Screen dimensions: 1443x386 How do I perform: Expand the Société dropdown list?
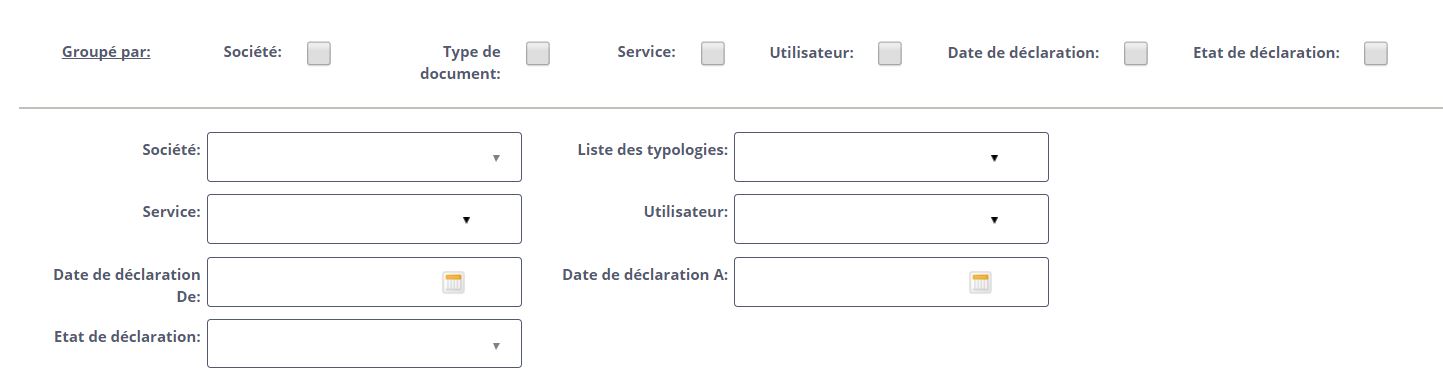pyautogui.click(x=364, y=157)
